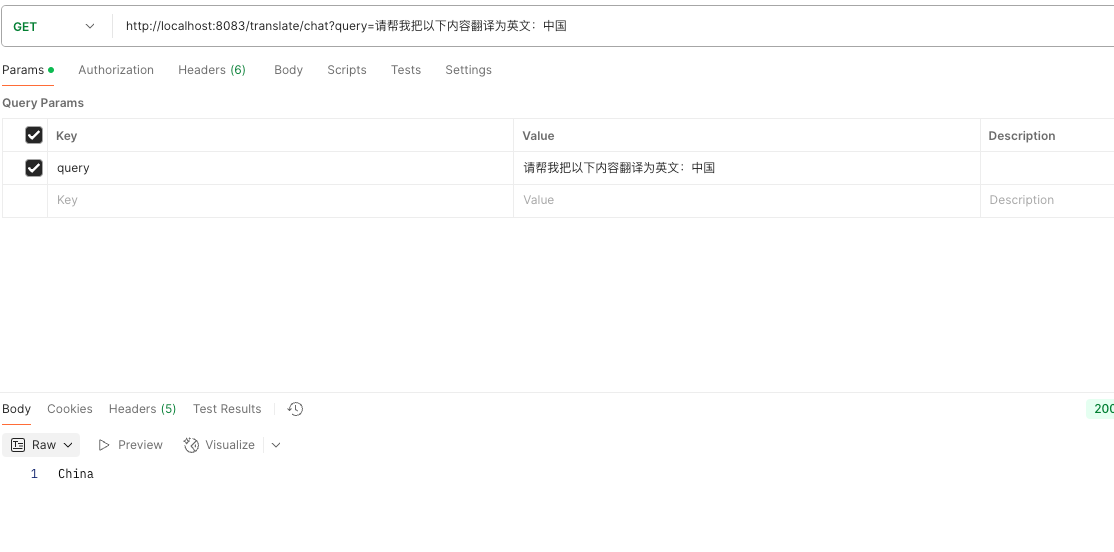1114x552 pixels.
Task: Click the Preview play icon
Action: tap(104, 445)
